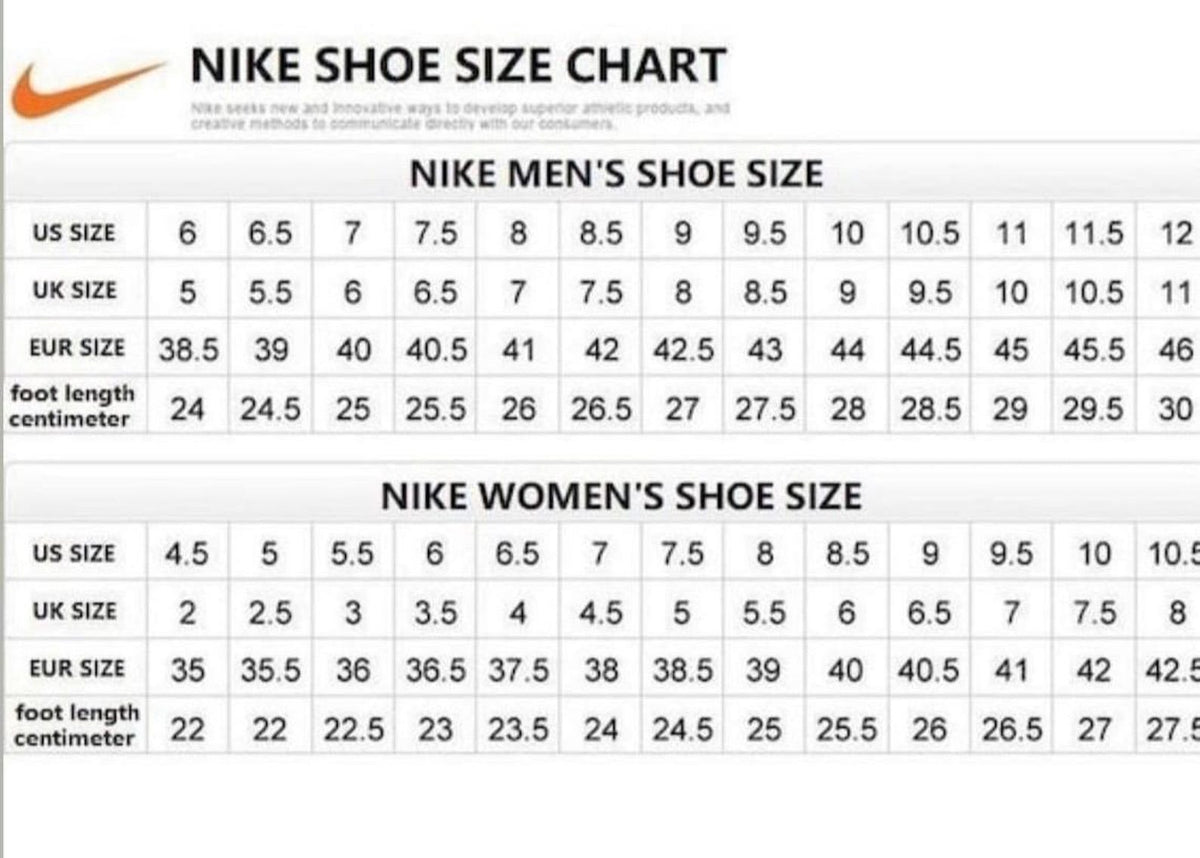Click the men's US SIZE row label
Viewport: 1200px width, 858px height.
[74, 233]
